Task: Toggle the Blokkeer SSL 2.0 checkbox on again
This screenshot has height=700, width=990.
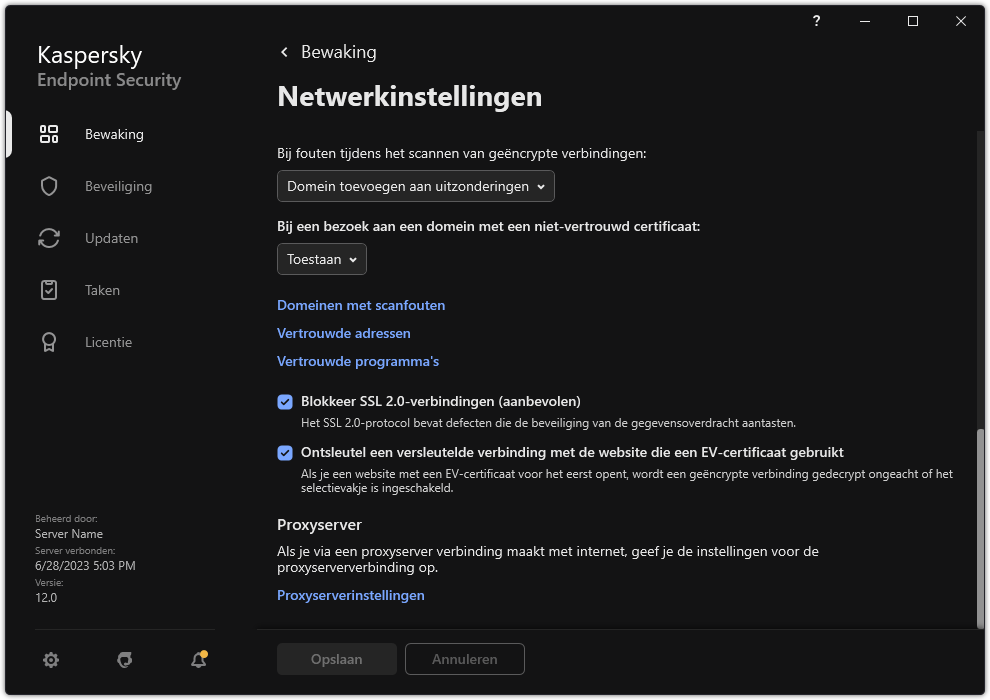Action: (x=286, y=401)
